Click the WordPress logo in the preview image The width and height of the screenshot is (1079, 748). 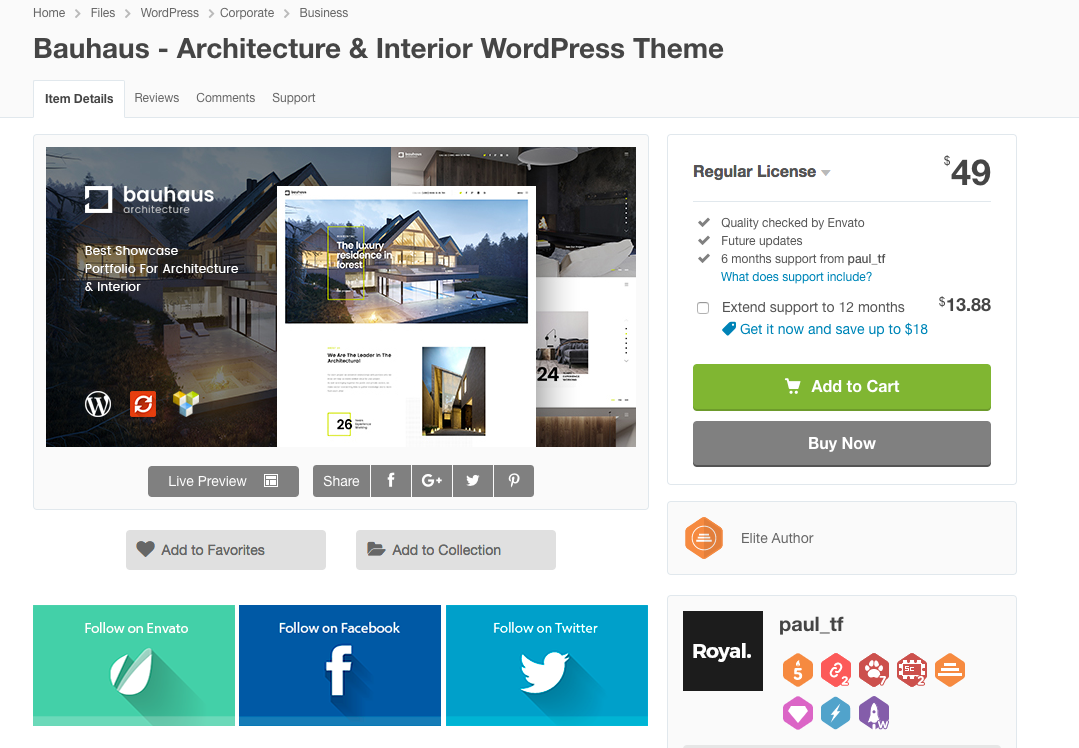point(97,404)
